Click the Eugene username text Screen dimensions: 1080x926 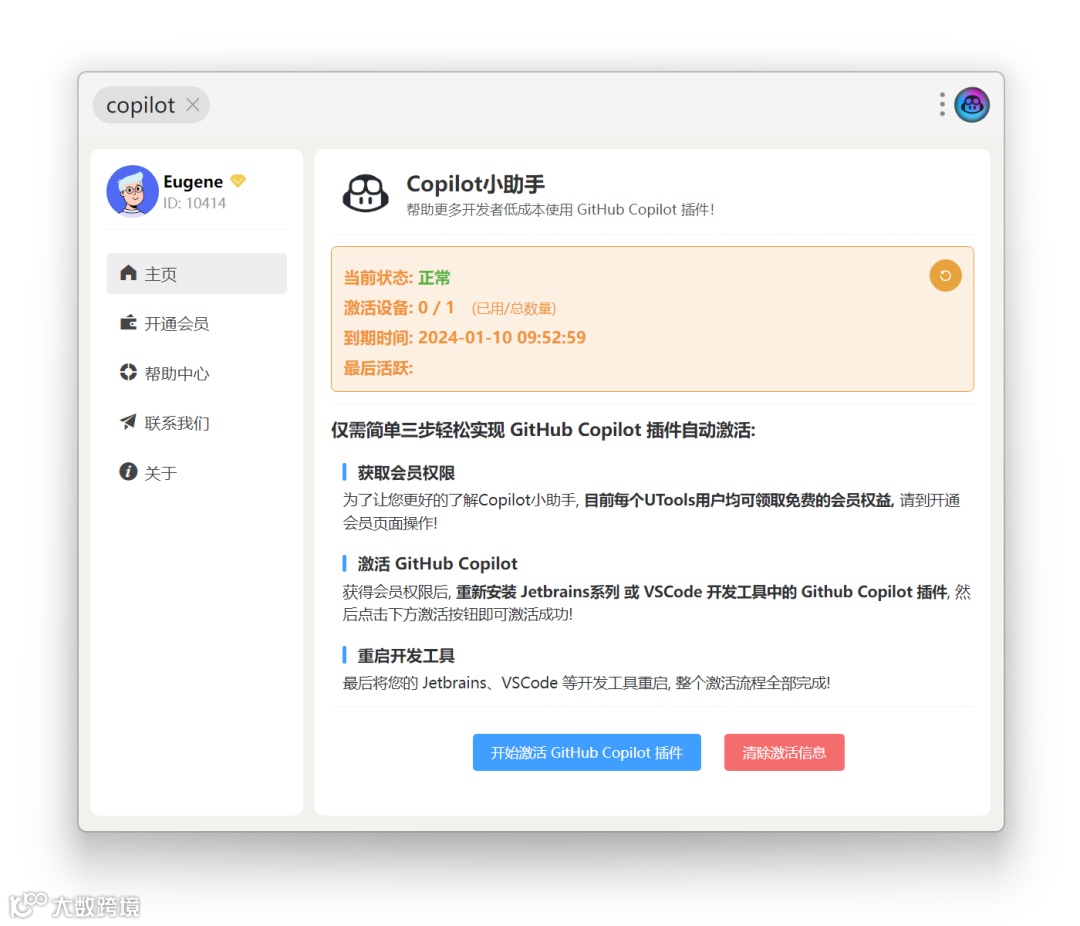(193, 181)
